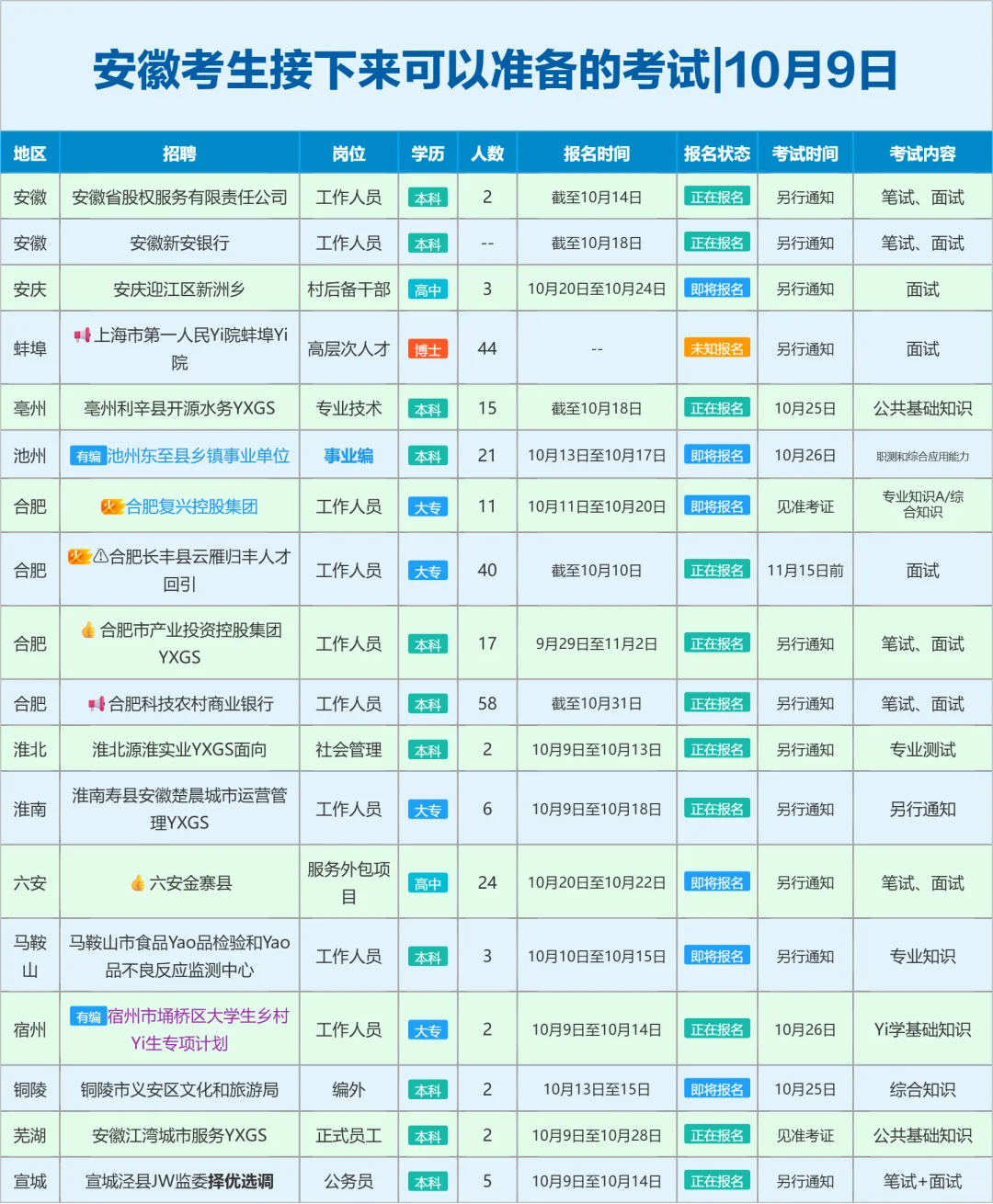Click the orange 未知报名 status badge

click(716, 348)
